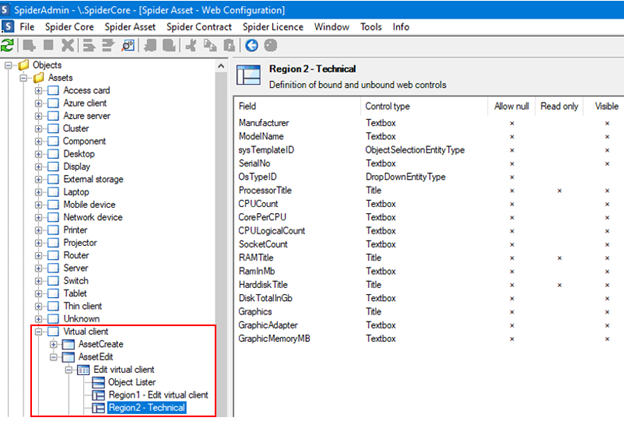Open the Spider Licence menu

273,27
